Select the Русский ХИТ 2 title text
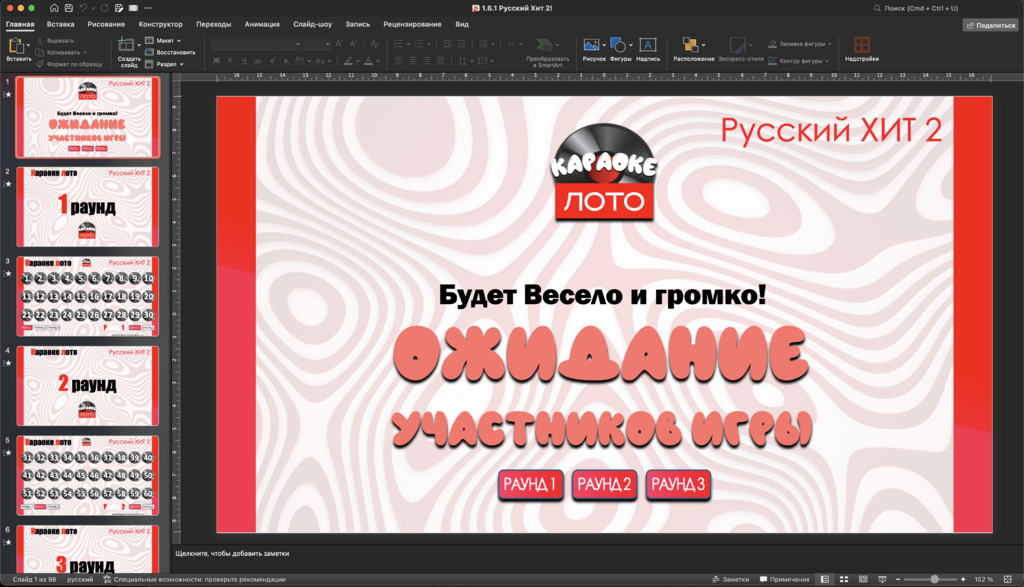This screenshot has height=587, width=1024. [x=831, y=130]
